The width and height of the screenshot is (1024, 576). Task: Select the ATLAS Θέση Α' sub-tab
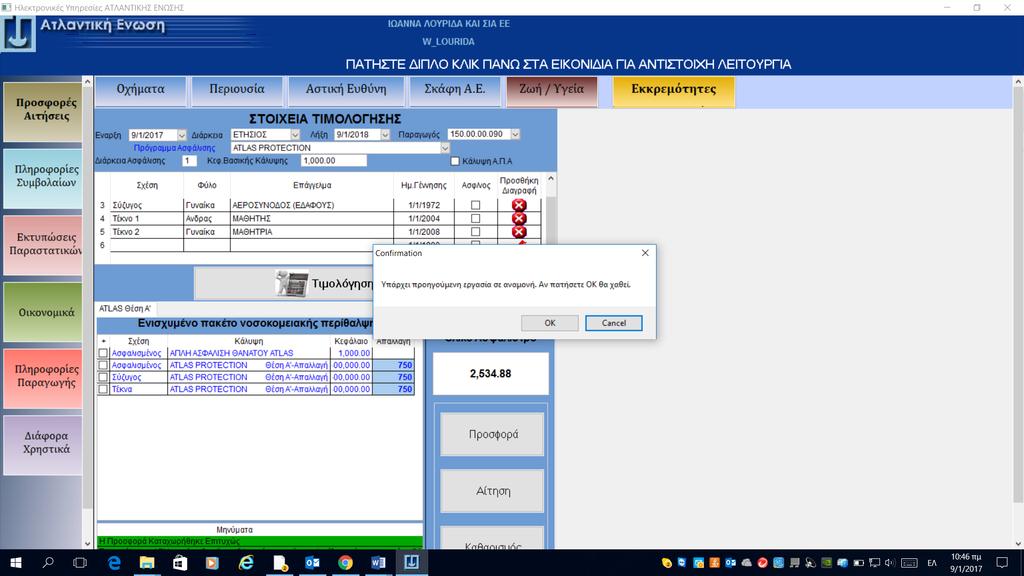(125, 308)
